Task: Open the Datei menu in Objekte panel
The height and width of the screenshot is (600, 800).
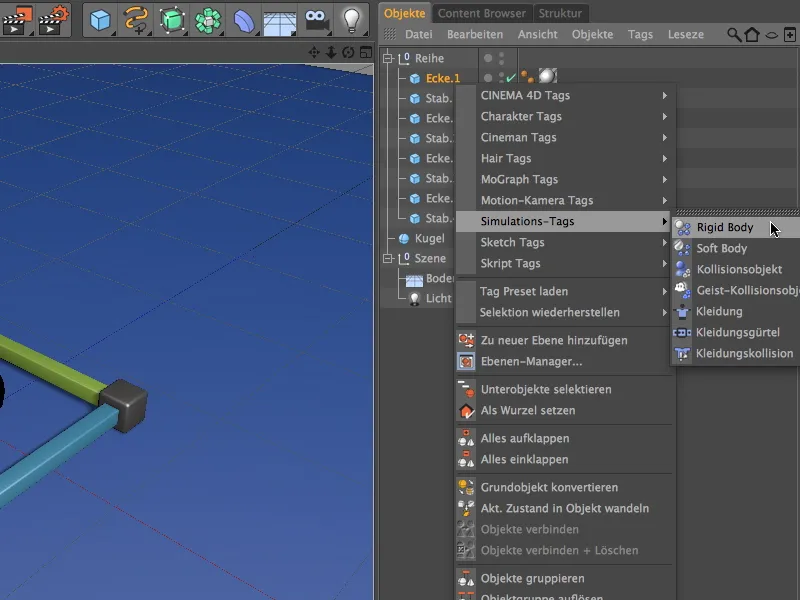Action: point(419,34)
